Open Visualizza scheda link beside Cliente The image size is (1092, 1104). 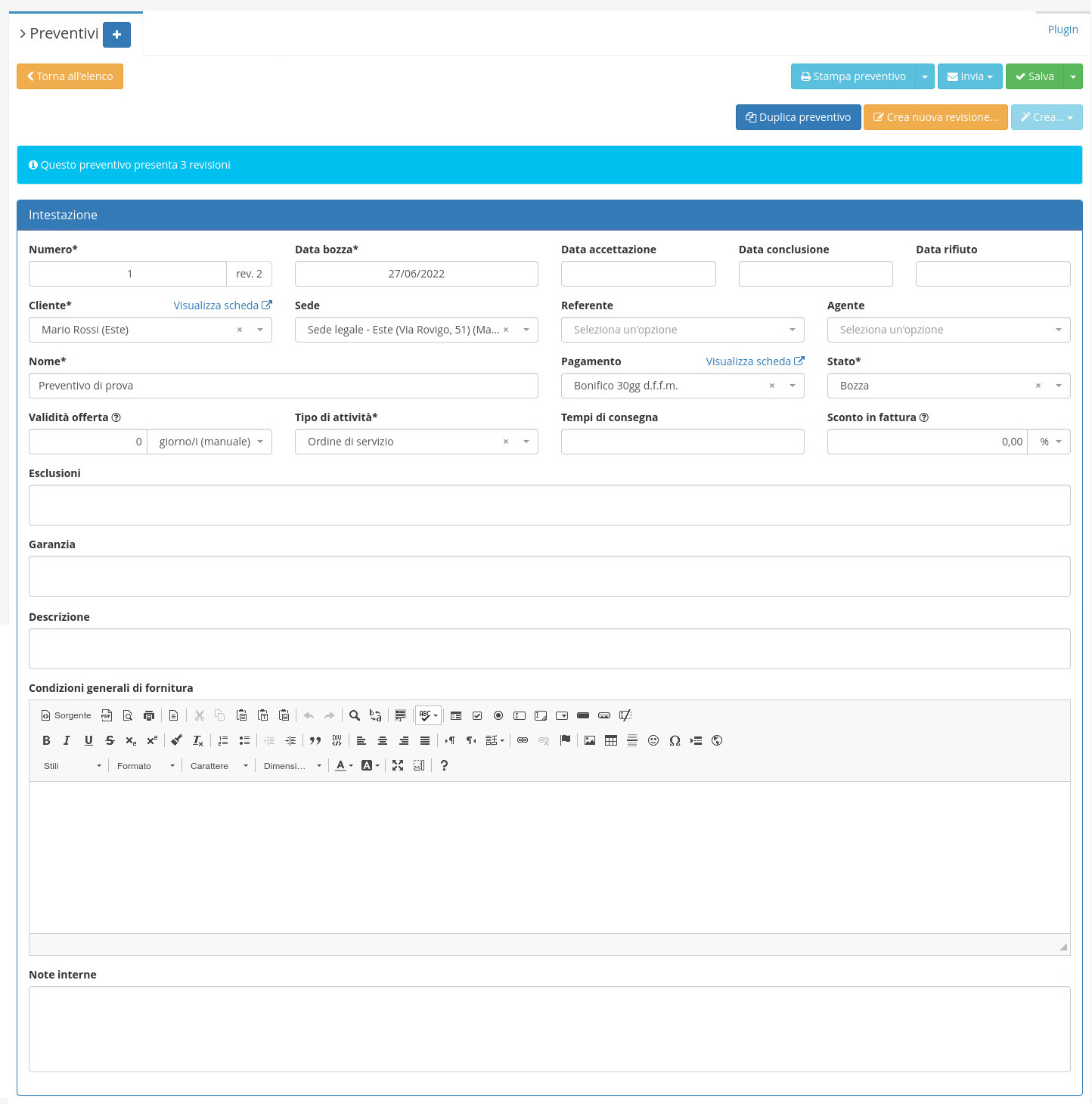point(222,305)
